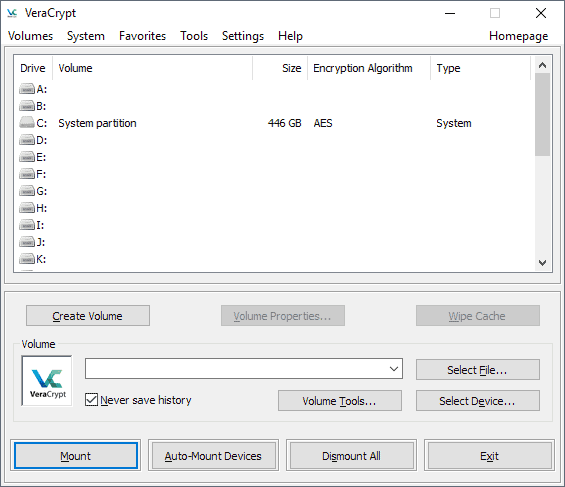Click the VeraCrypt logo in Volume group
This screenshot has height=487, width=565.
[x=47, y=381]
